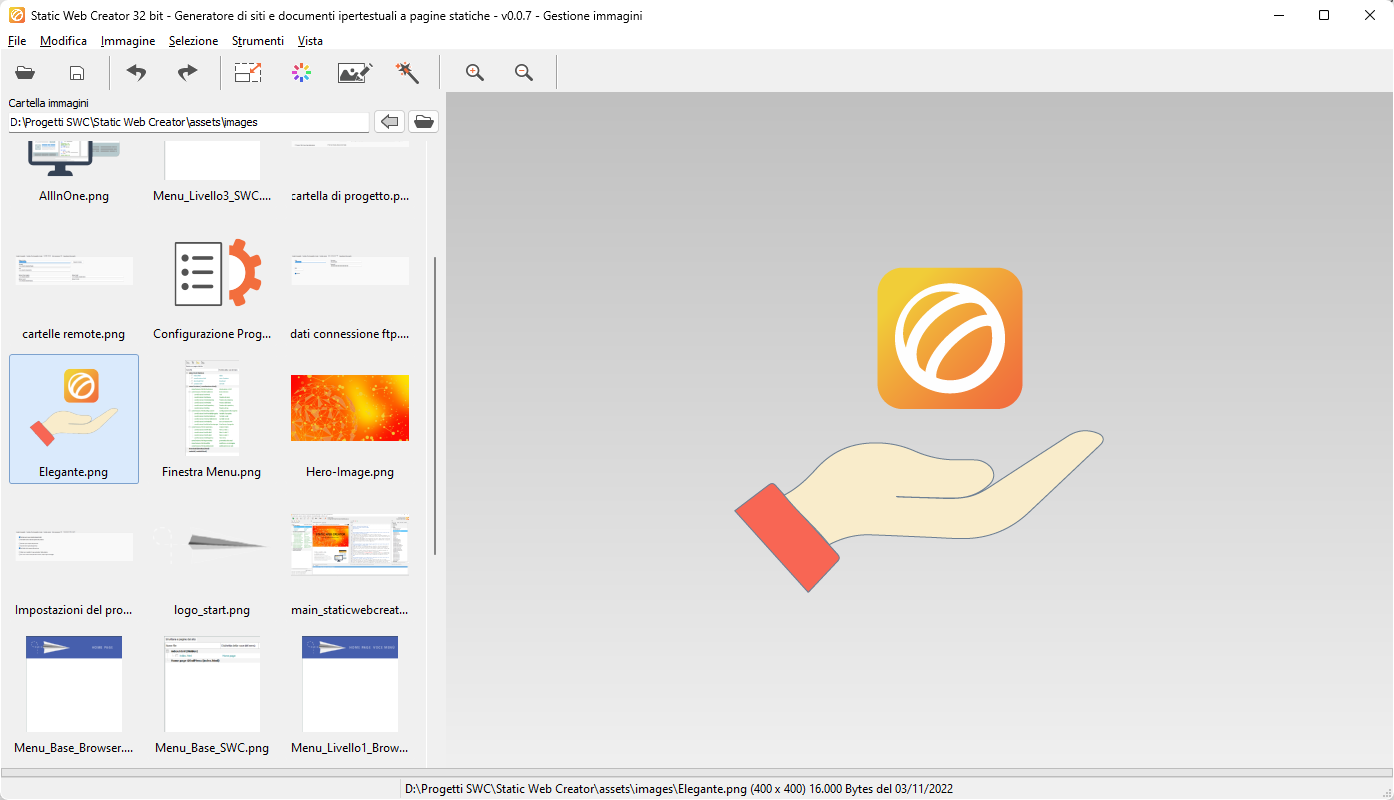Open the Modifica menu
Screen dimensions: 1394x800
(63, 41)
